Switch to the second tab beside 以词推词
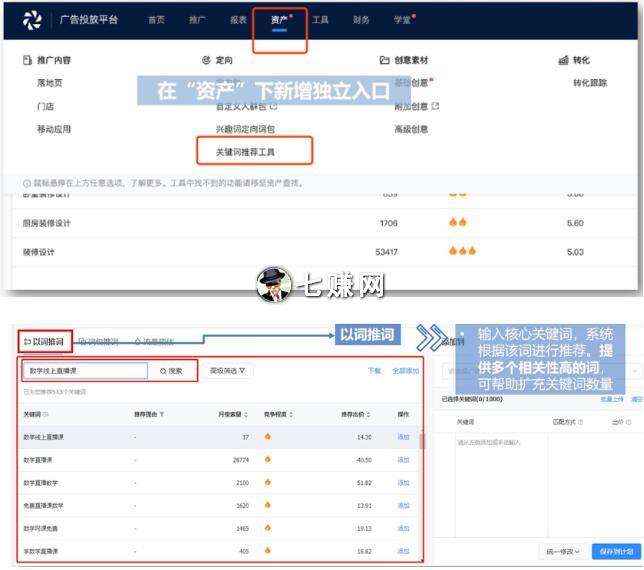Image resolution: width=644 pixels, height=570 pixels. click(x=99, y=342)
